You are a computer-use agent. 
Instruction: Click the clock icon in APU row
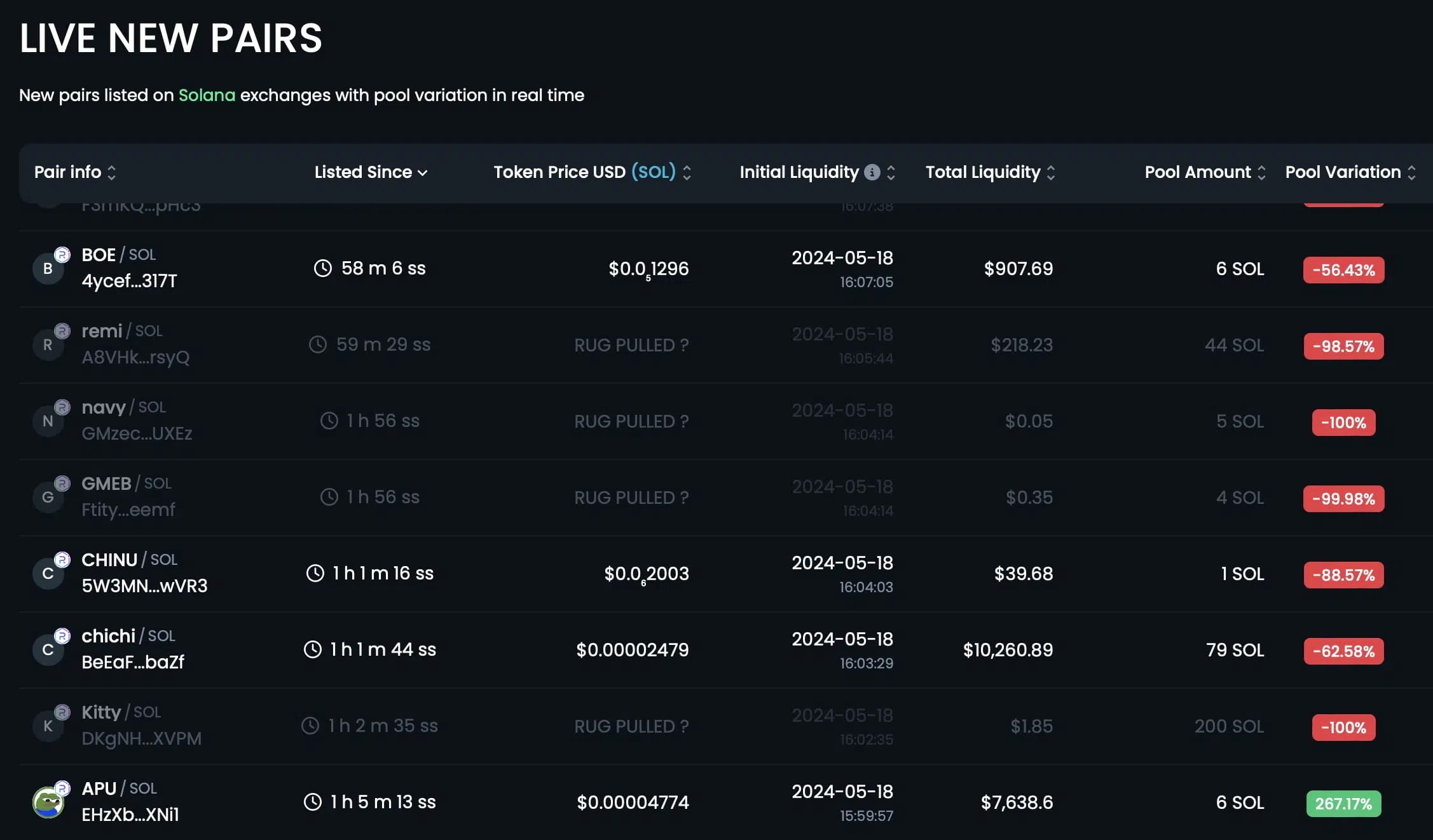click(x=313, y=802)
